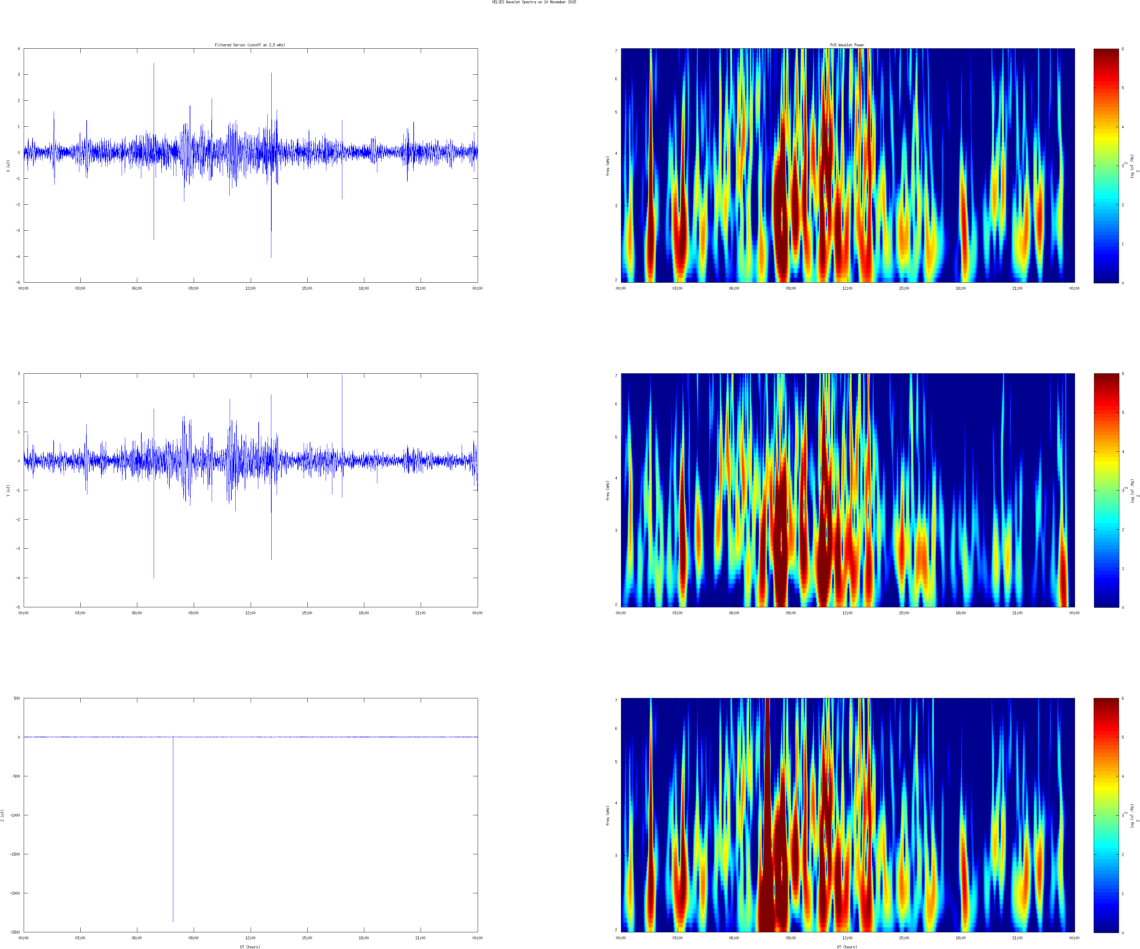Click the X component filtered series plot

[x=251, y=165]
